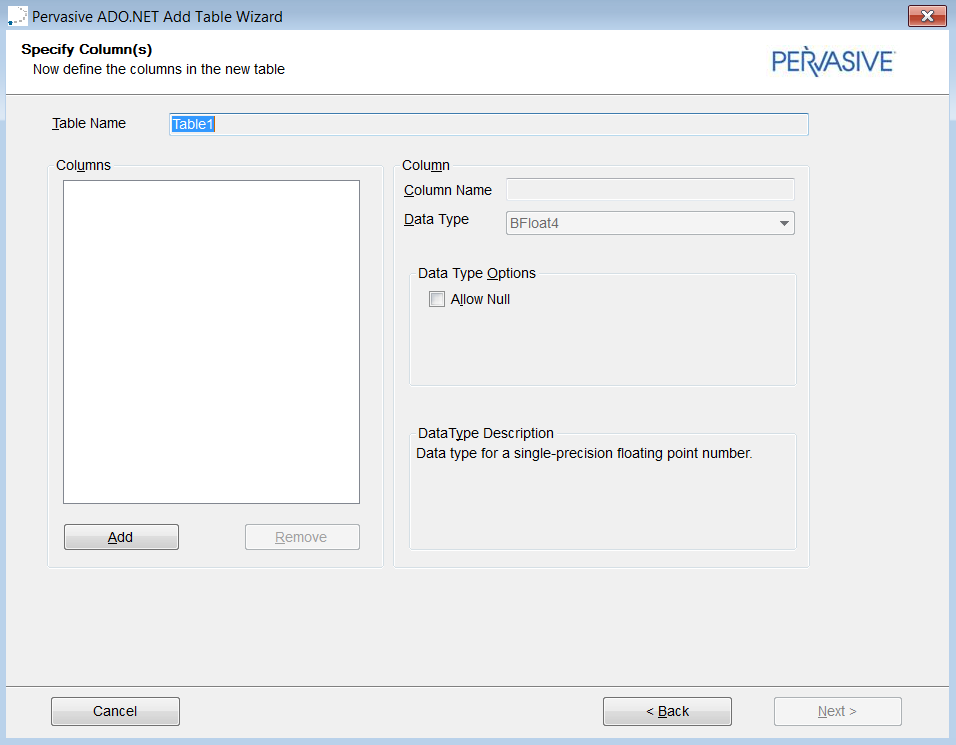Expand the Data Type dropdown arrow
The width and height of the screenshot is (956, 745).
[784, 223]
